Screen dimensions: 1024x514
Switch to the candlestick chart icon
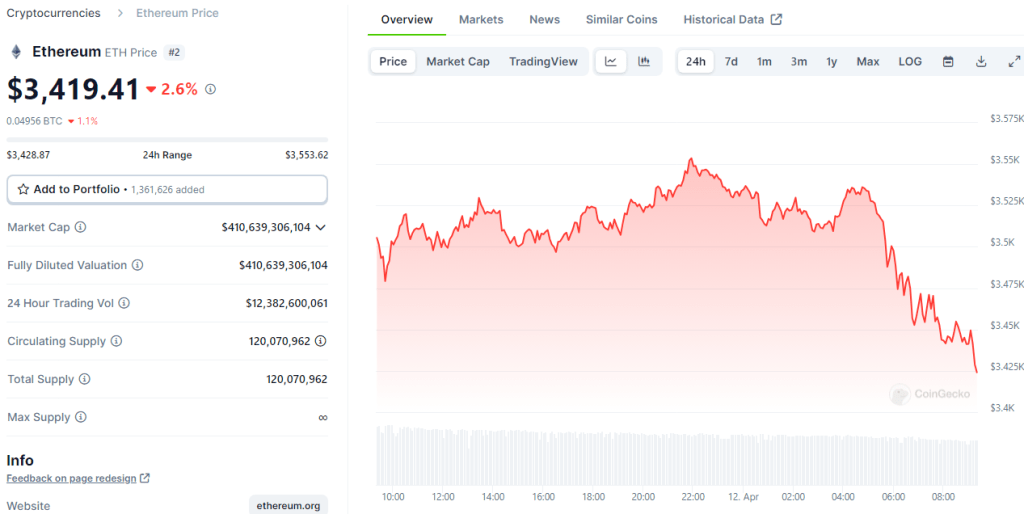point(644,62)
